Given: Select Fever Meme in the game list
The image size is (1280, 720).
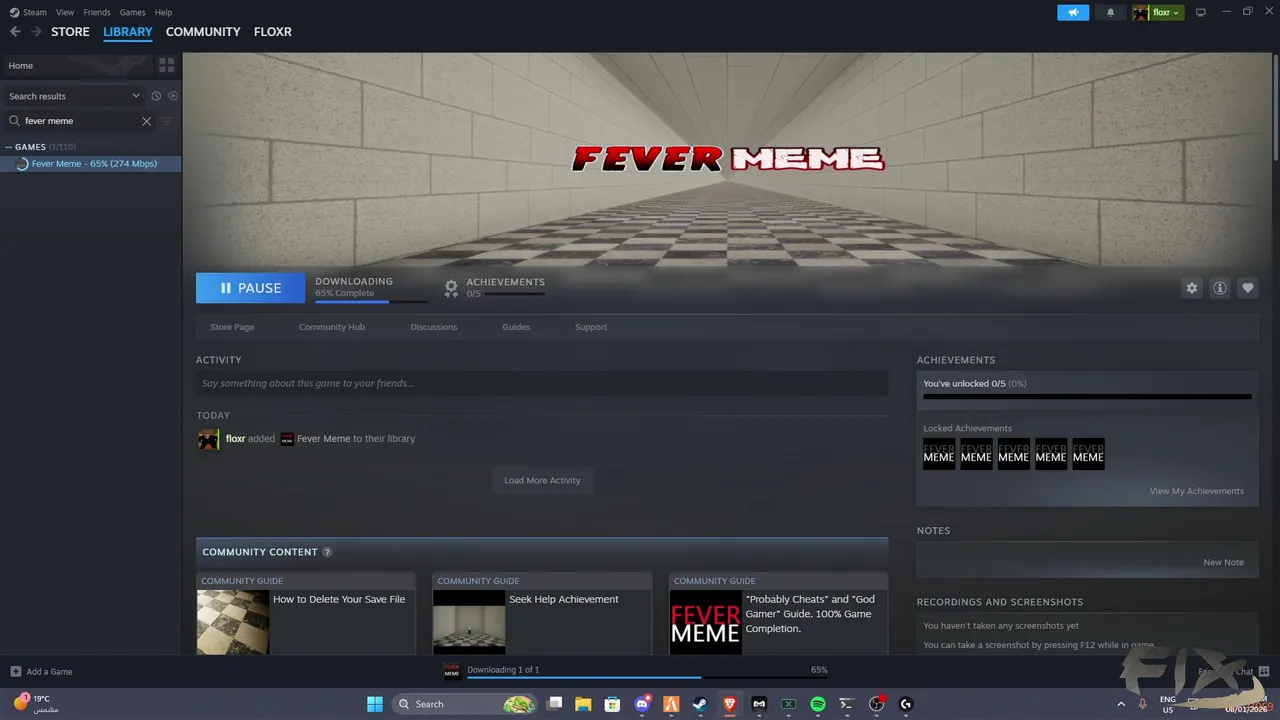Looking at the screenshot, I should point(90,164).
